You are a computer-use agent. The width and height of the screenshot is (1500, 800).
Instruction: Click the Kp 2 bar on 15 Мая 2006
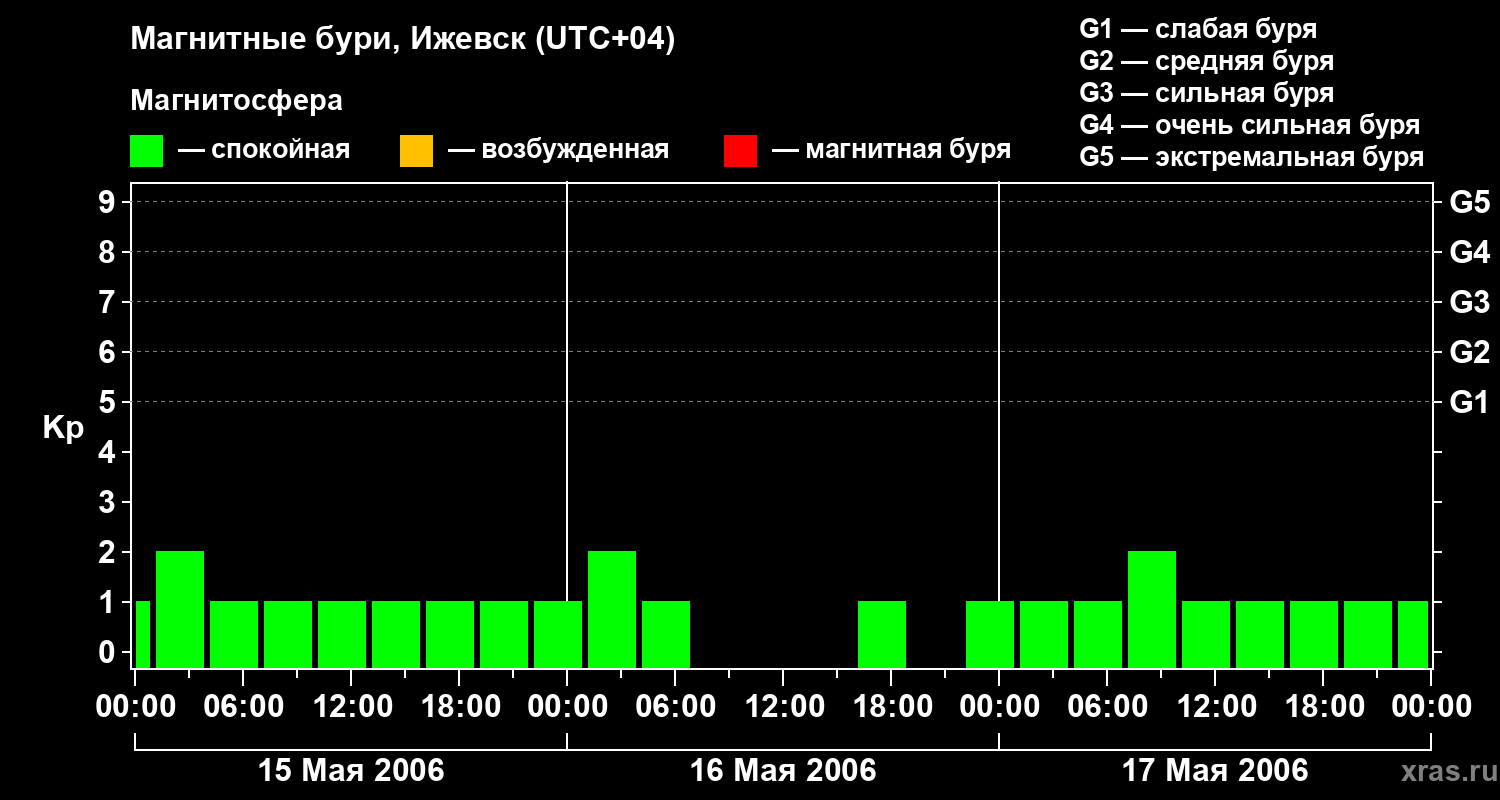click(180, 609)
